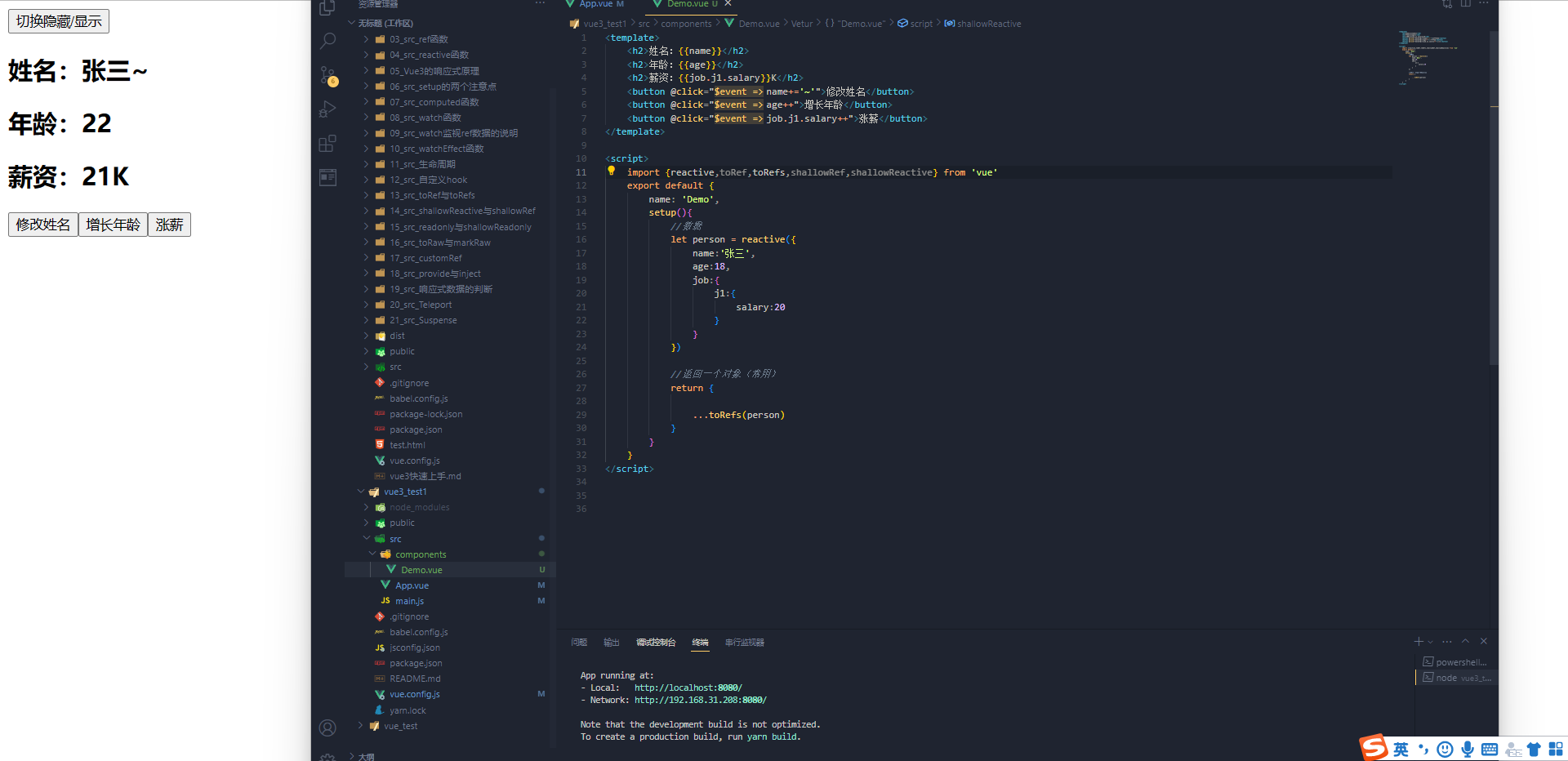Open the Accounts icon in the activity bar
This screenshot has width=1568, height=761.
point(327,728)
